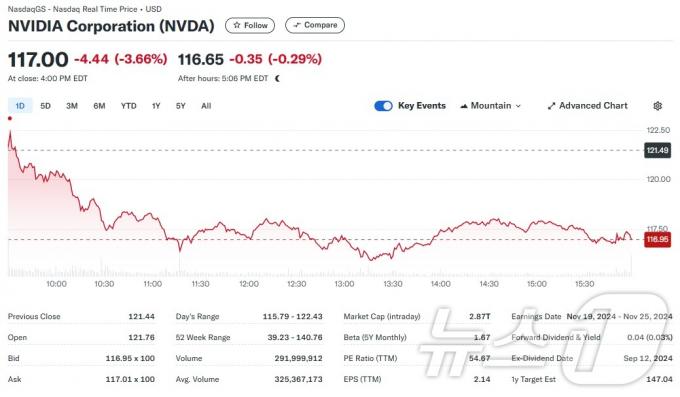Click the Advanced Chart expand arrow icon
The image size is (680, 397).
click(551, 106)
